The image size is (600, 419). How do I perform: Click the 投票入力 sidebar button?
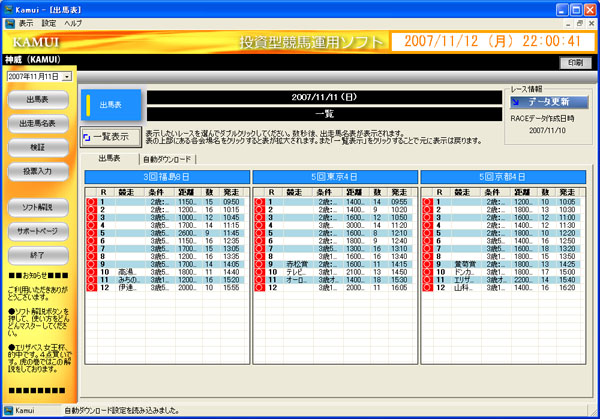(x=38, y=172)
